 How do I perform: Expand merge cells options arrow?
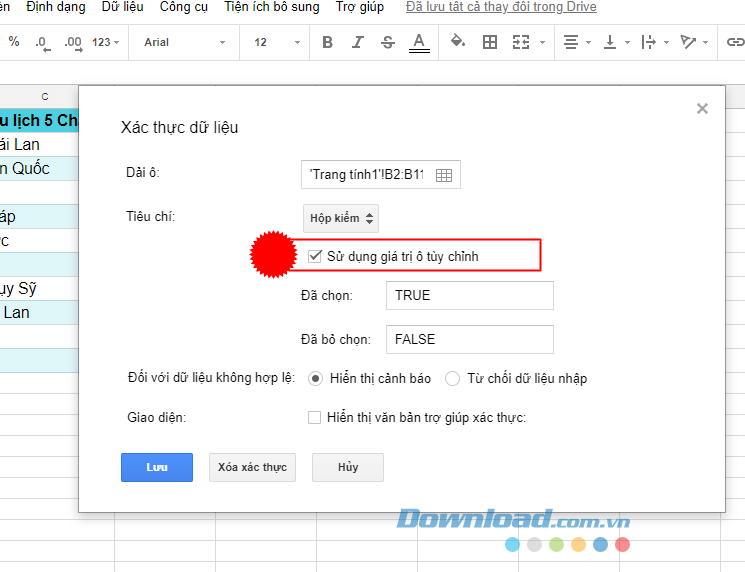click(x=542, y=42)
